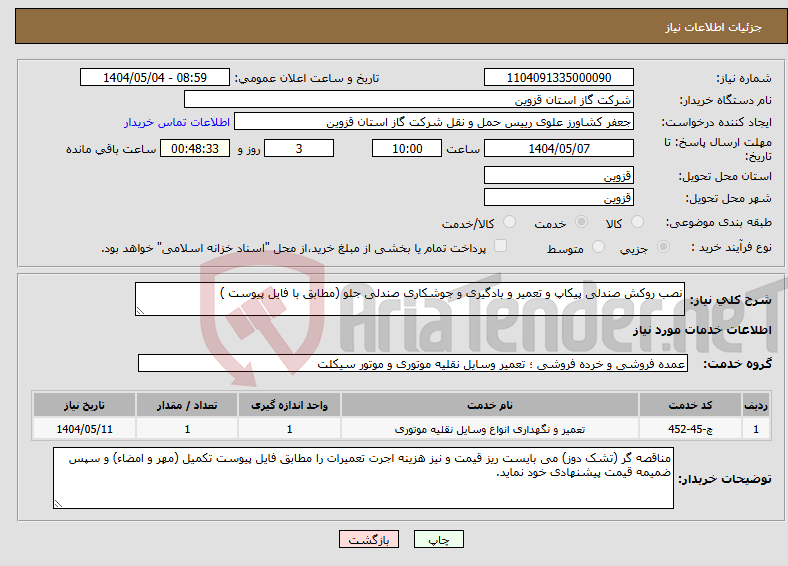Click the نام خدمت column header
Image resolution: width=788 pixels, height=566 pixels.
point(490,405)
